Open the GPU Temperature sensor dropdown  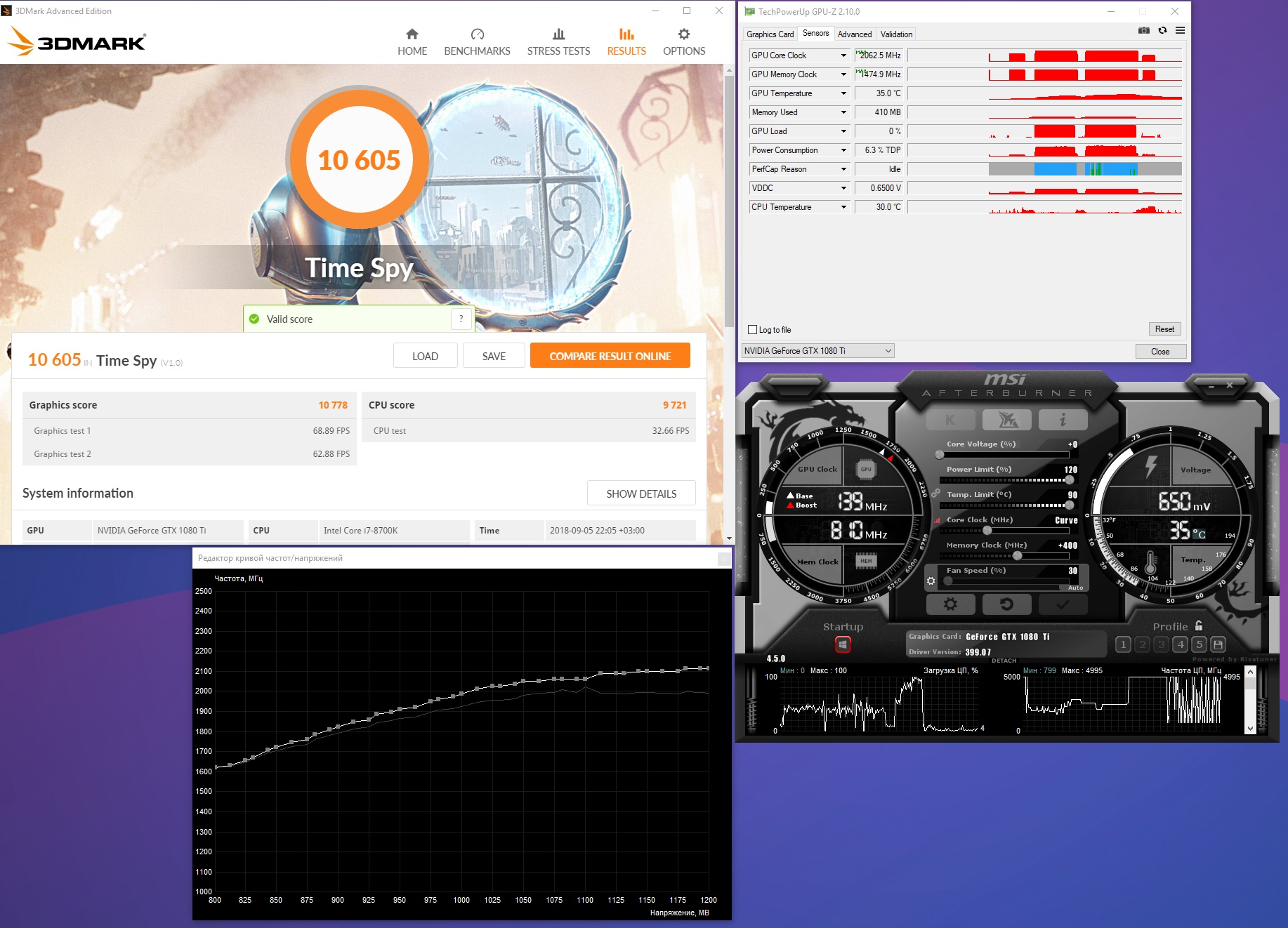point(843,93)
